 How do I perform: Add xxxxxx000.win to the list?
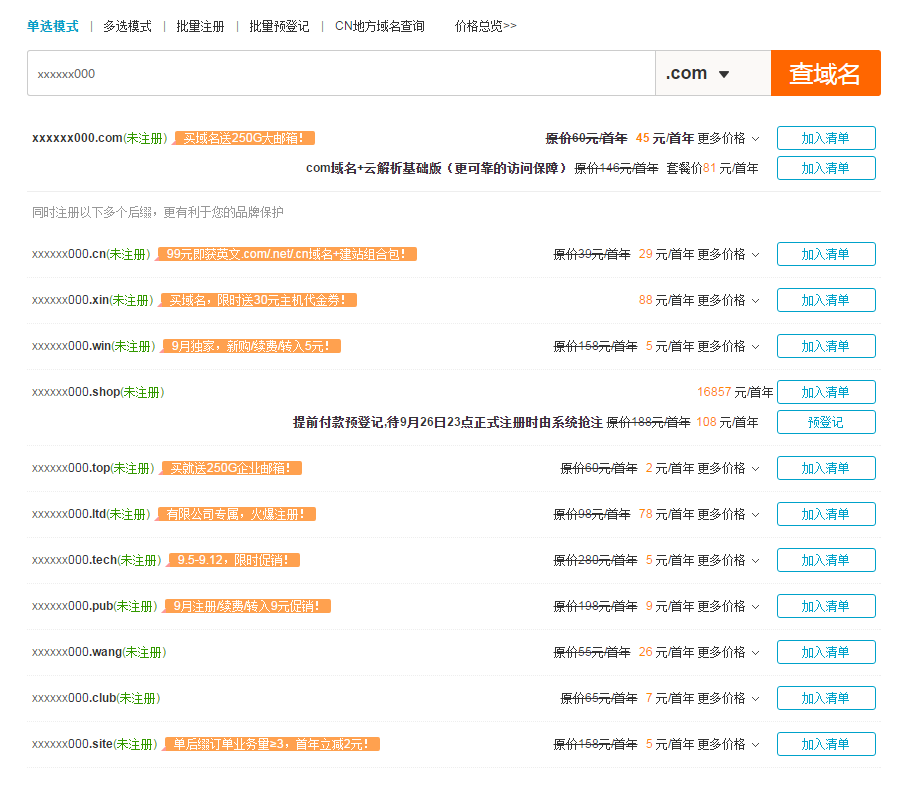pos(825,346)
